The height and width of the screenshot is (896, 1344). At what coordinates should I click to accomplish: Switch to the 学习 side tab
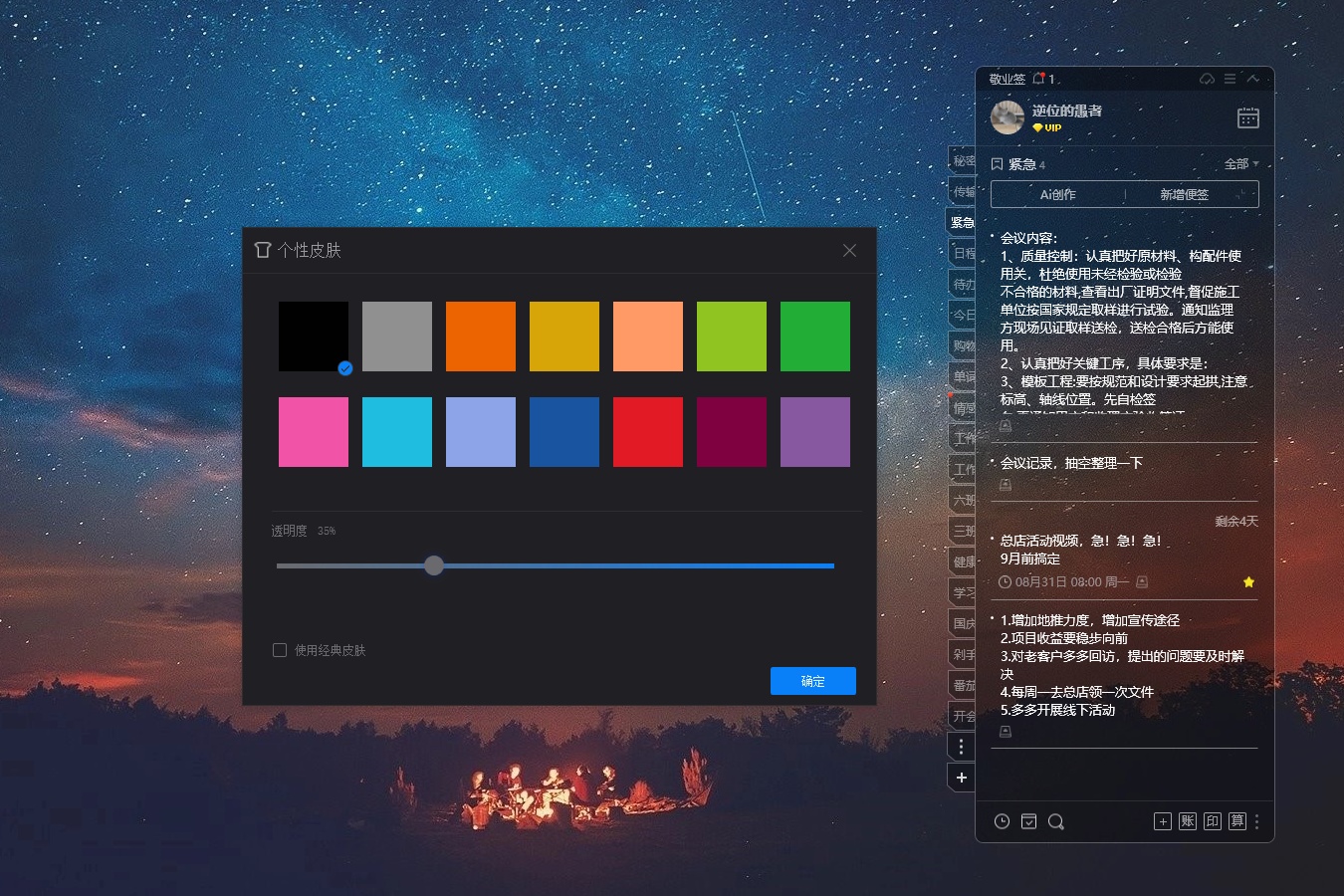962,592
